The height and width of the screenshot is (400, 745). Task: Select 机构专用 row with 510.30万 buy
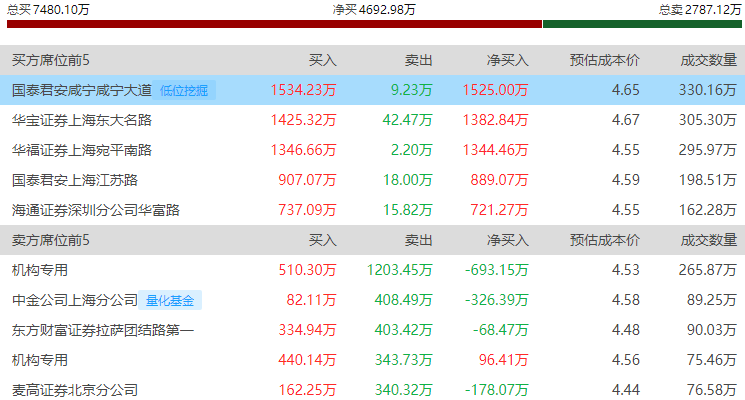pyautogui.click(x=372, y=270)
